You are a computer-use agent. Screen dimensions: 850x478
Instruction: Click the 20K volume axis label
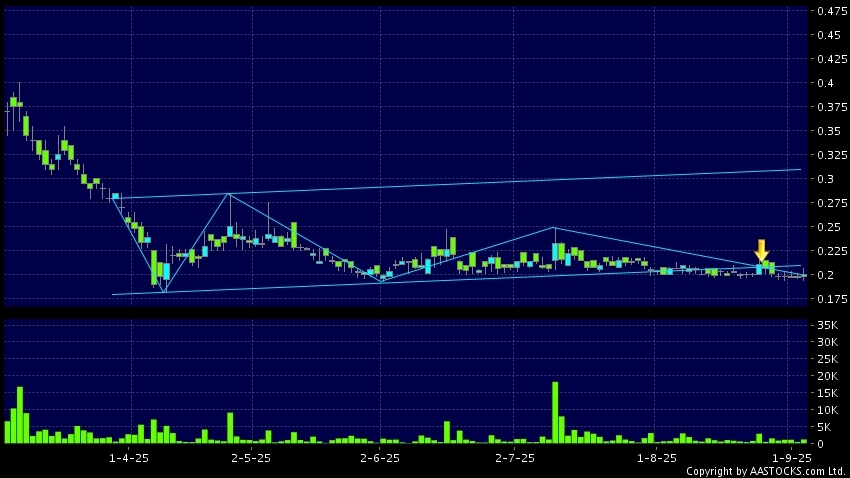point(828,376)
